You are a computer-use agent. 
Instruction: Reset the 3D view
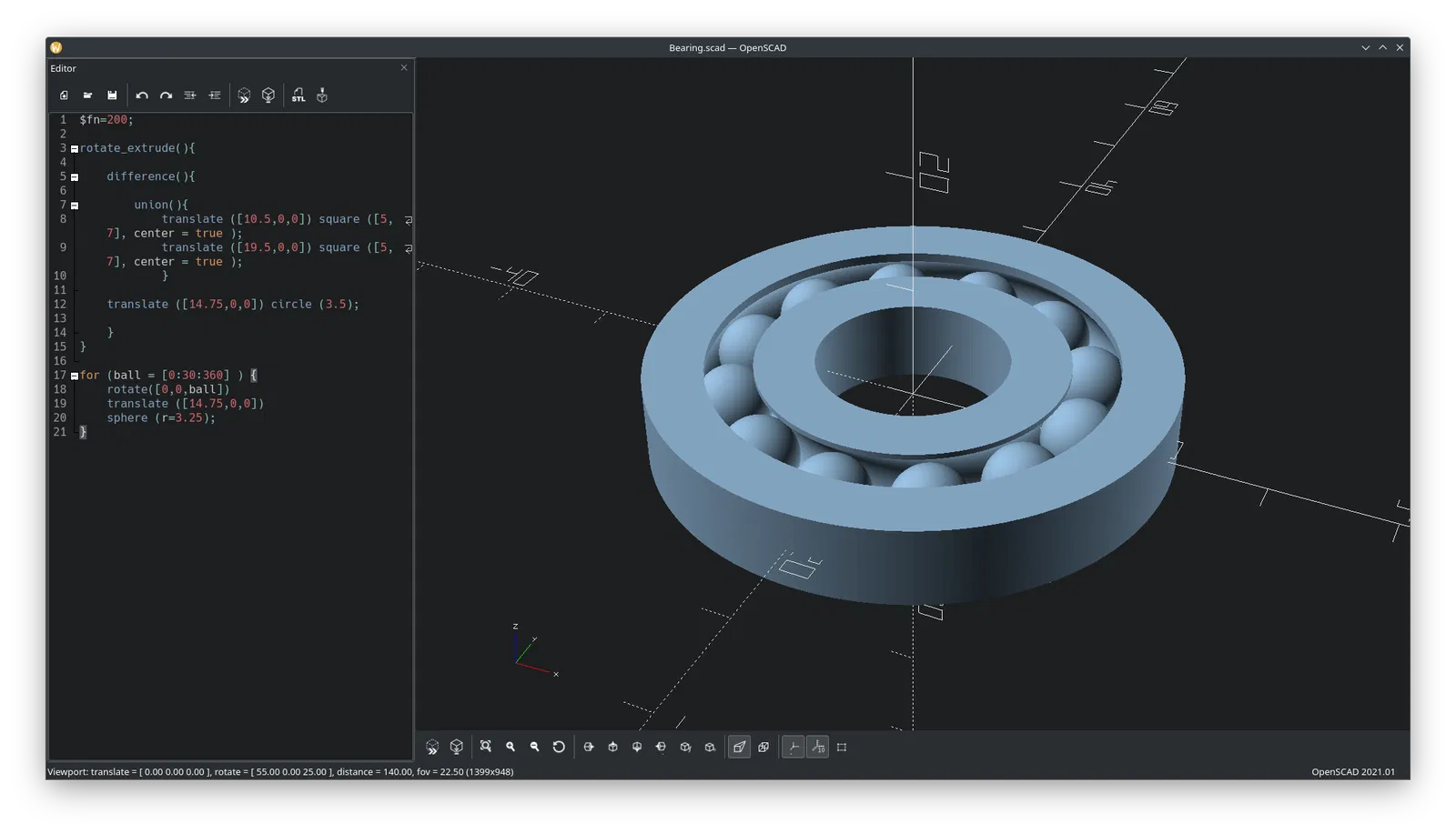(559, 747)
